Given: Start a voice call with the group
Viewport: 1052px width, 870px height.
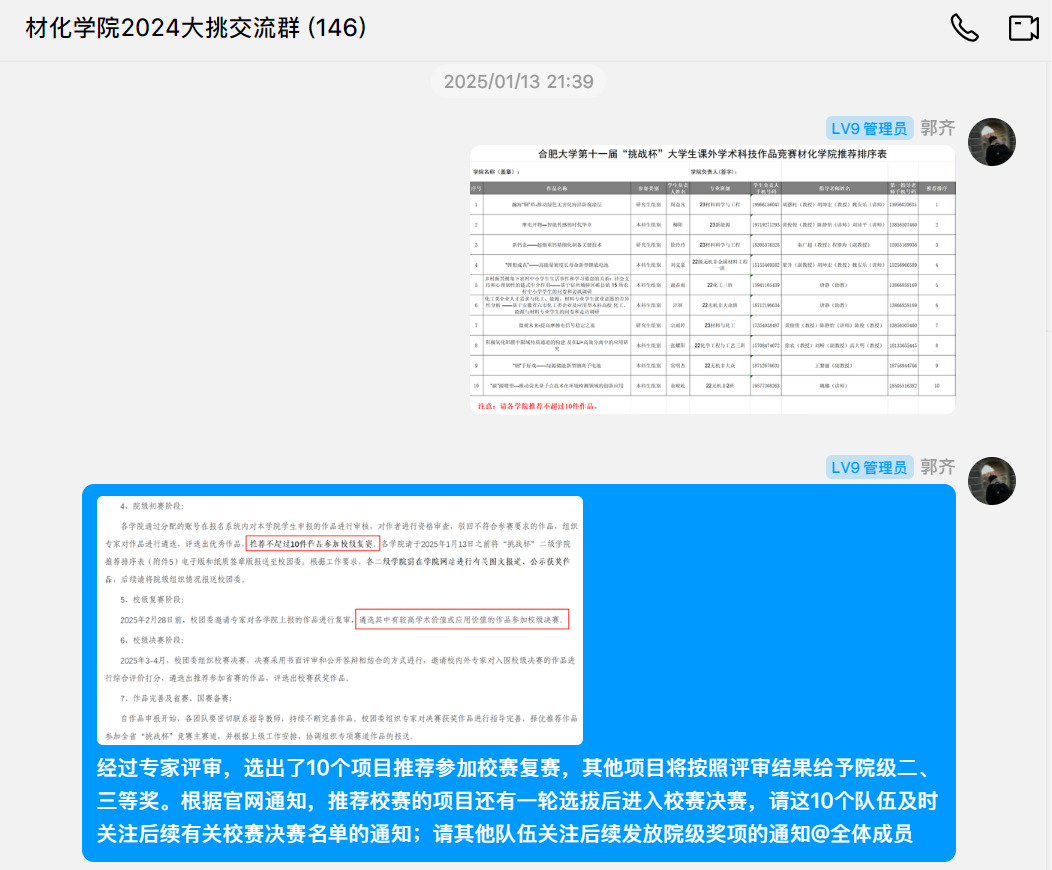Looking at the screenshot, I should [964, 28].
